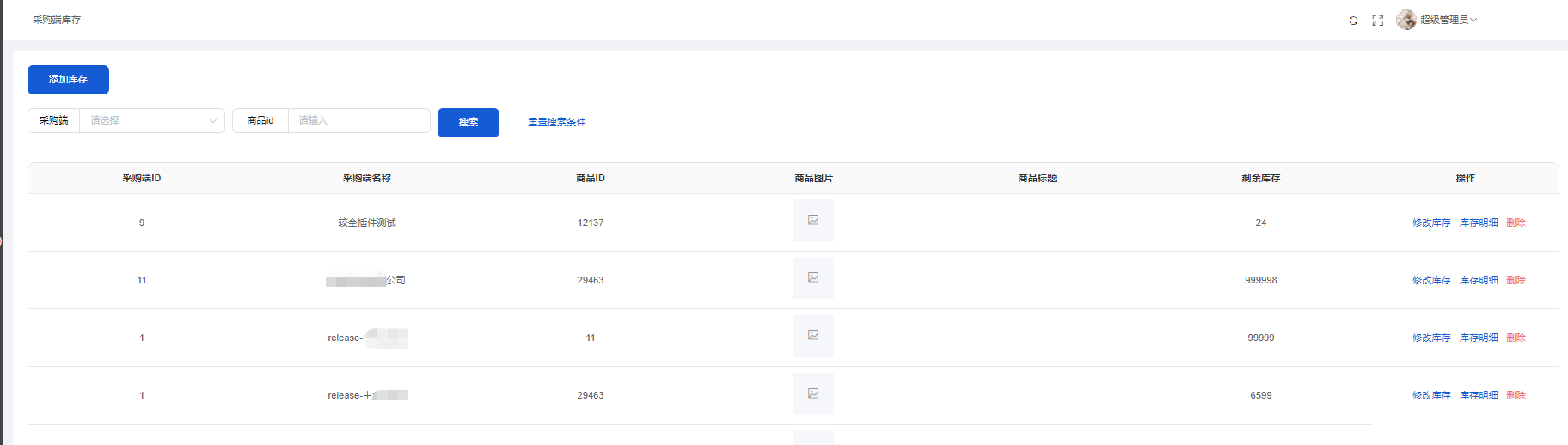Click 修改库存 for product 12137

[x=1431, y=223]
